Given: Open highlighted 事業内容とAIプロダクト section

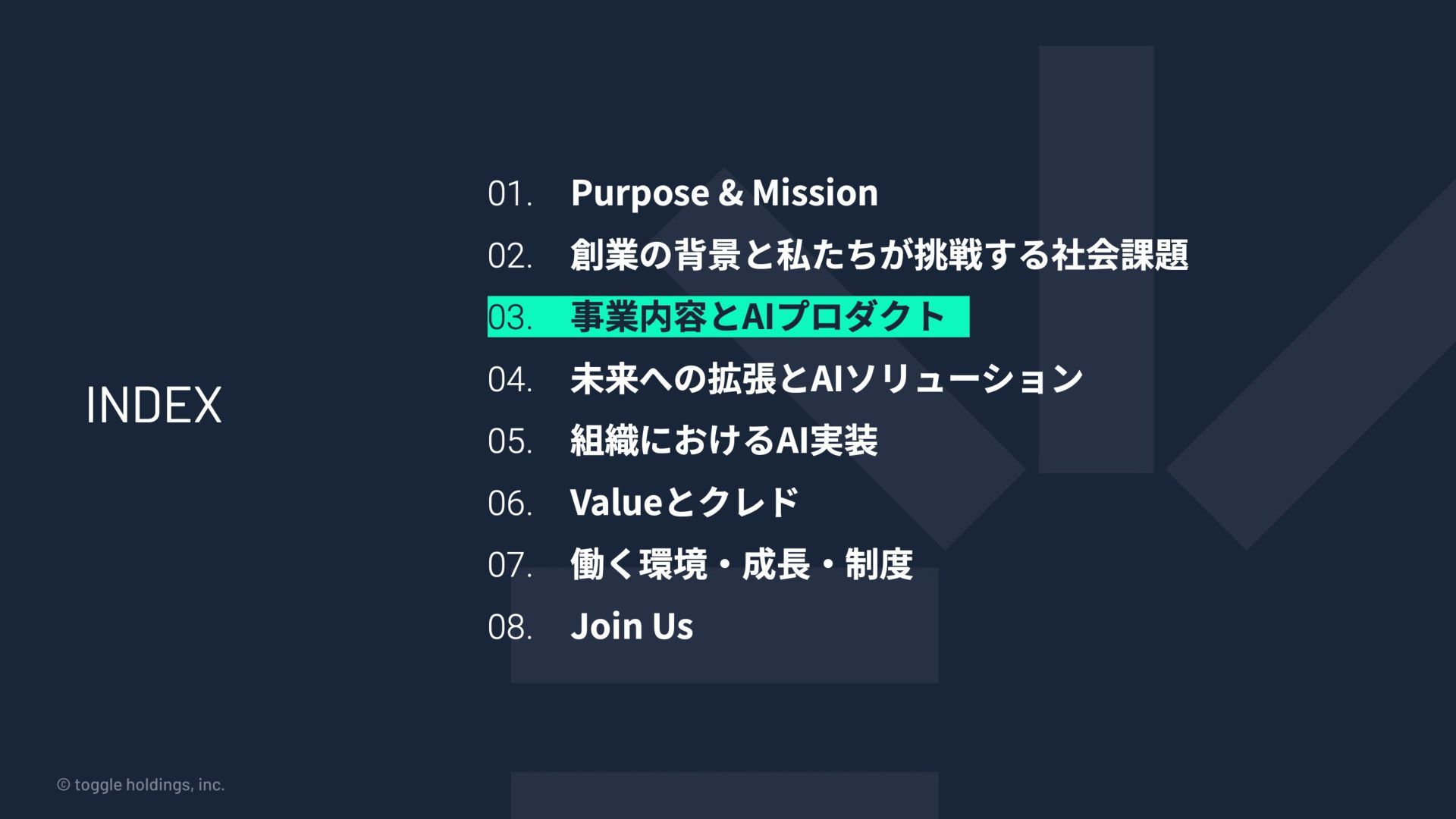Looking at the screenshot, I should (x=757, y=317).
